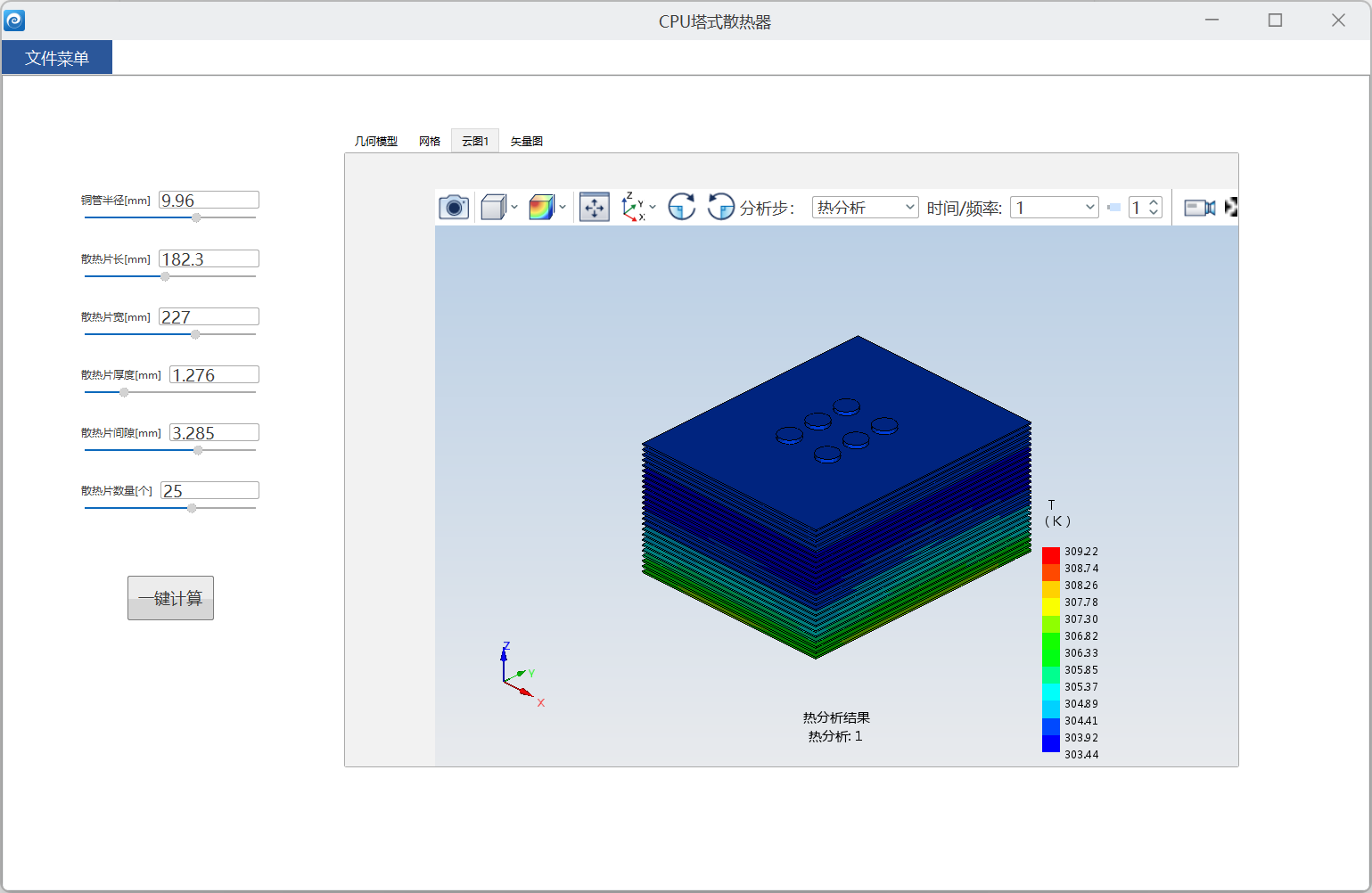Click the 305.37 legend value

coord(1081,687)
